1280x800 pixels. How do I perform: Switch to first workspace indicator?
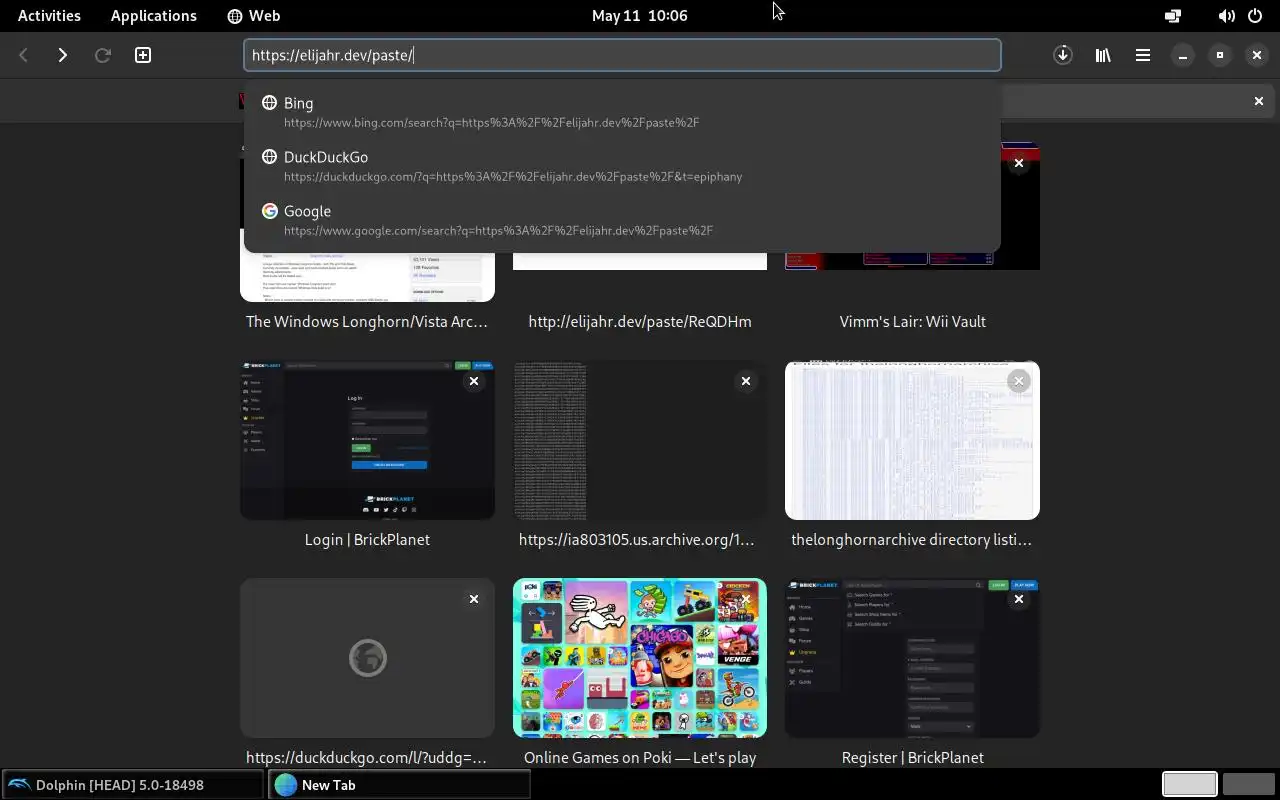1189,785
